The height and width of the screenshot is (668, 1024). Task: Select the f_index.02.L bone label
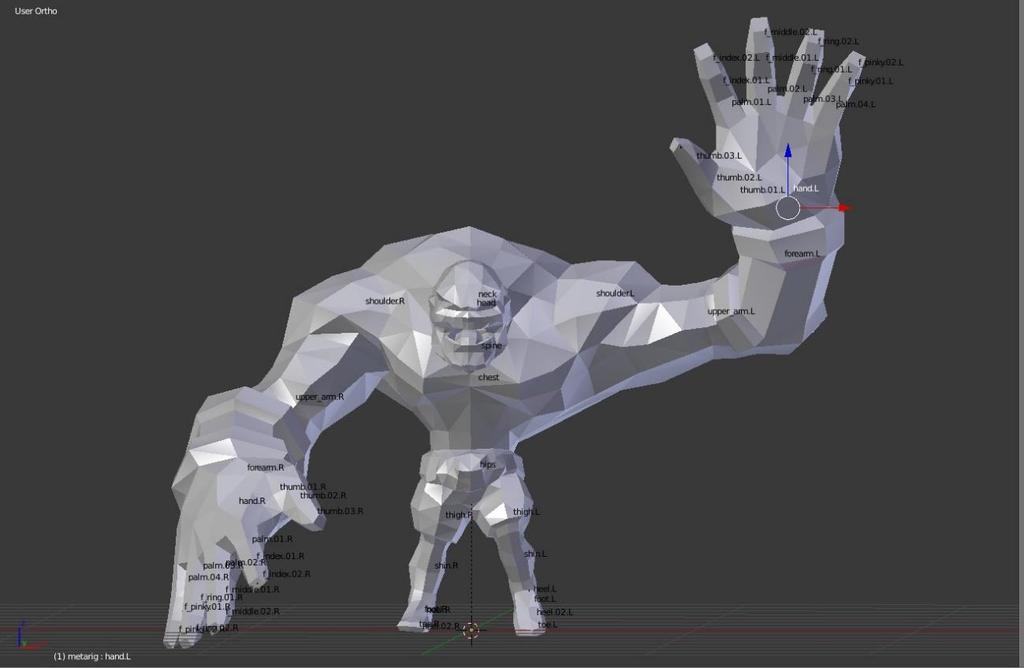(736, 58)
